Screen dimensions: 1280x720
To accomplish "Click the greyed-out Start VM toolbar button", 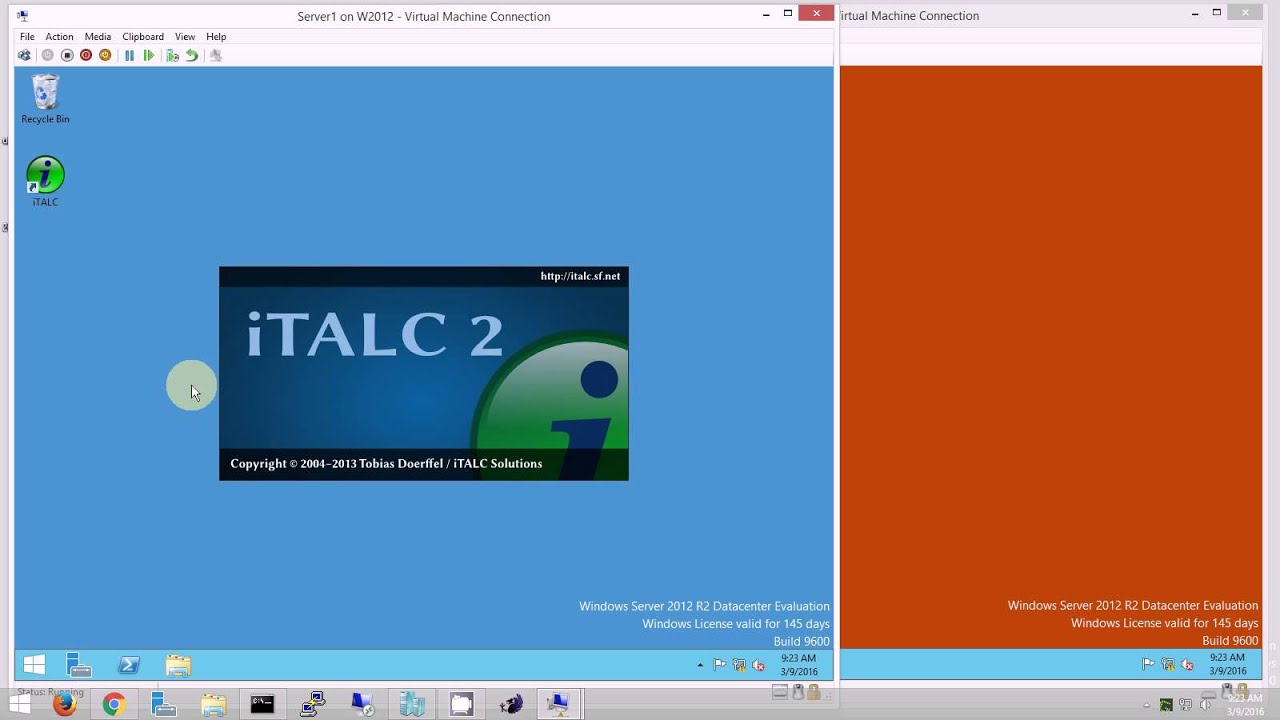I will pyautogui.click(x=47, y=56).
